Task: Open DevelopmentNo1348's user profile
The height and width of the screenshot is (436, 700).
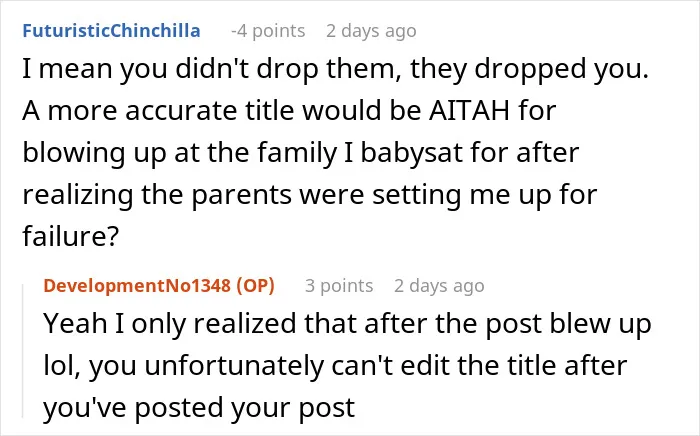Action: click(x=136, y=286)
